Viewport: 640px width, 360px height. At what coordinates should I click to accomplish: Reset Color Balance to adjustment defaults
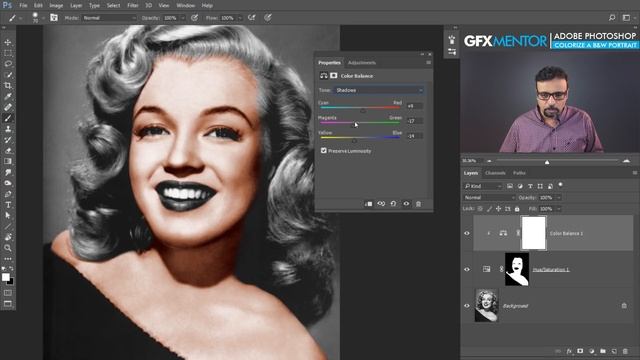[x=393, y=204]
